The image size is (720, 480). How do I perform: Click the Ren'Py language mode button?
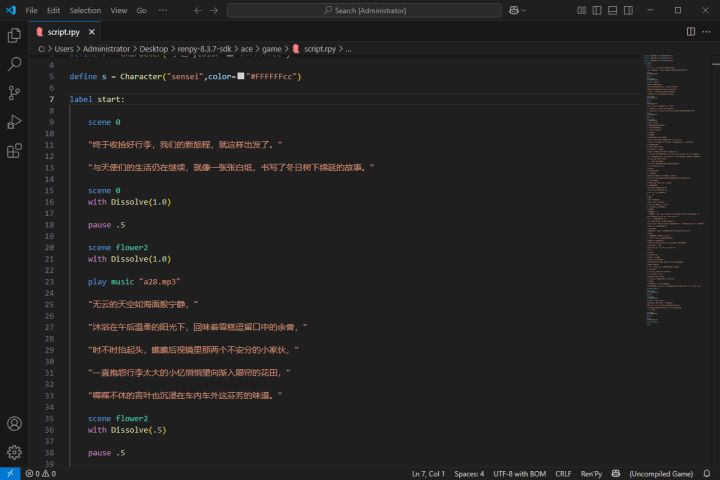click(x=591, y=474)
